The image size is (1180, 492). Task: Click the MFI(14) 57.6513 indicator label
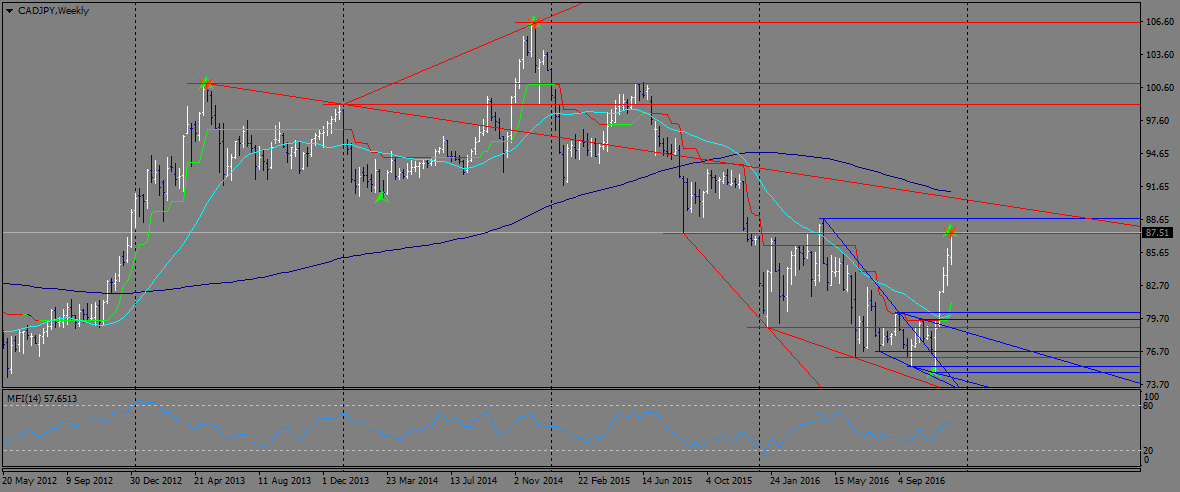(42, 397)
